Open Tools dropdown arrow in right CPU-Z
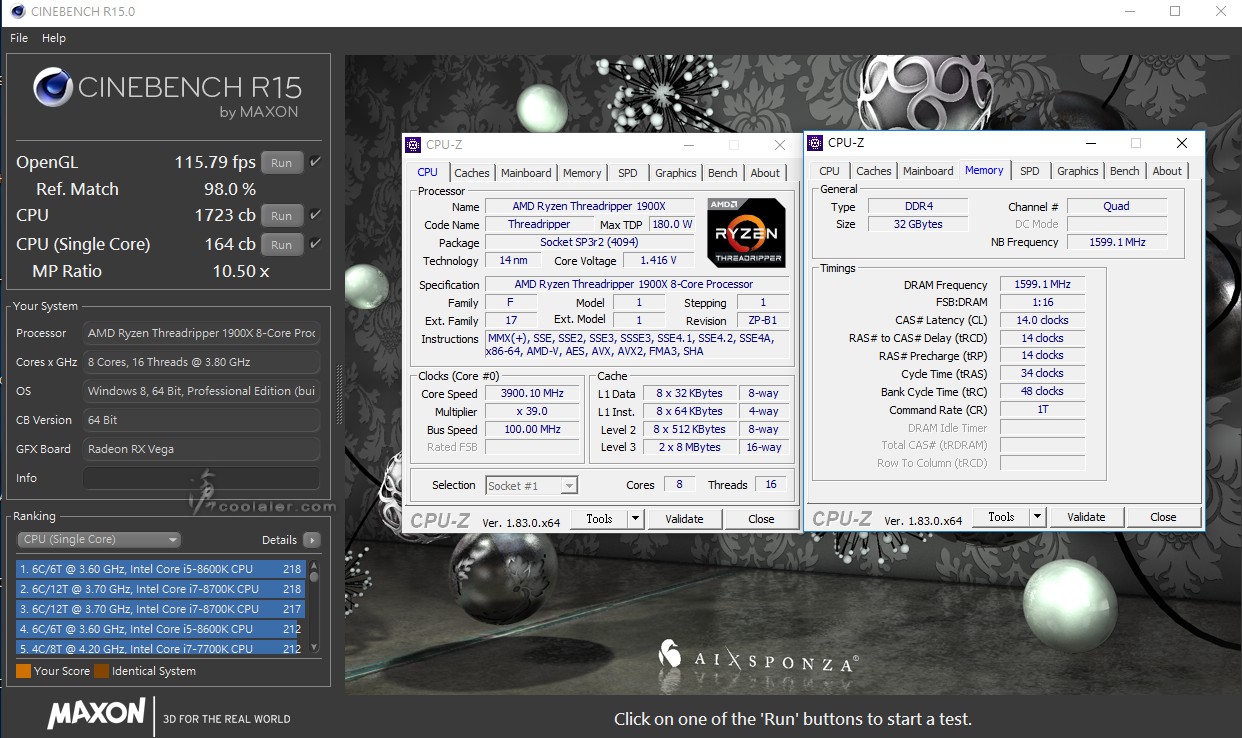Viewport: 1242px width, 738px height. [x=1037, y=517]
